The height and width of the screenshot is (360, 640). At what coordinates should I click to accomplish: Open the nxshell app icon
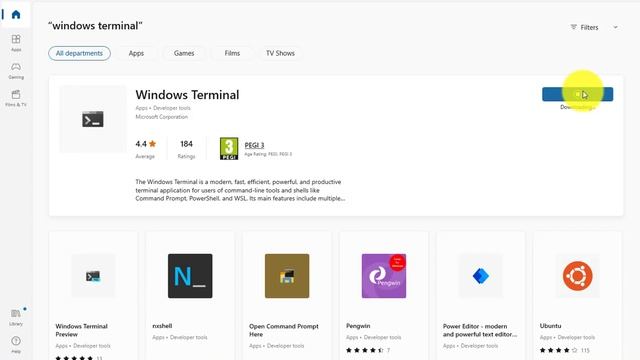pos(190,276)
